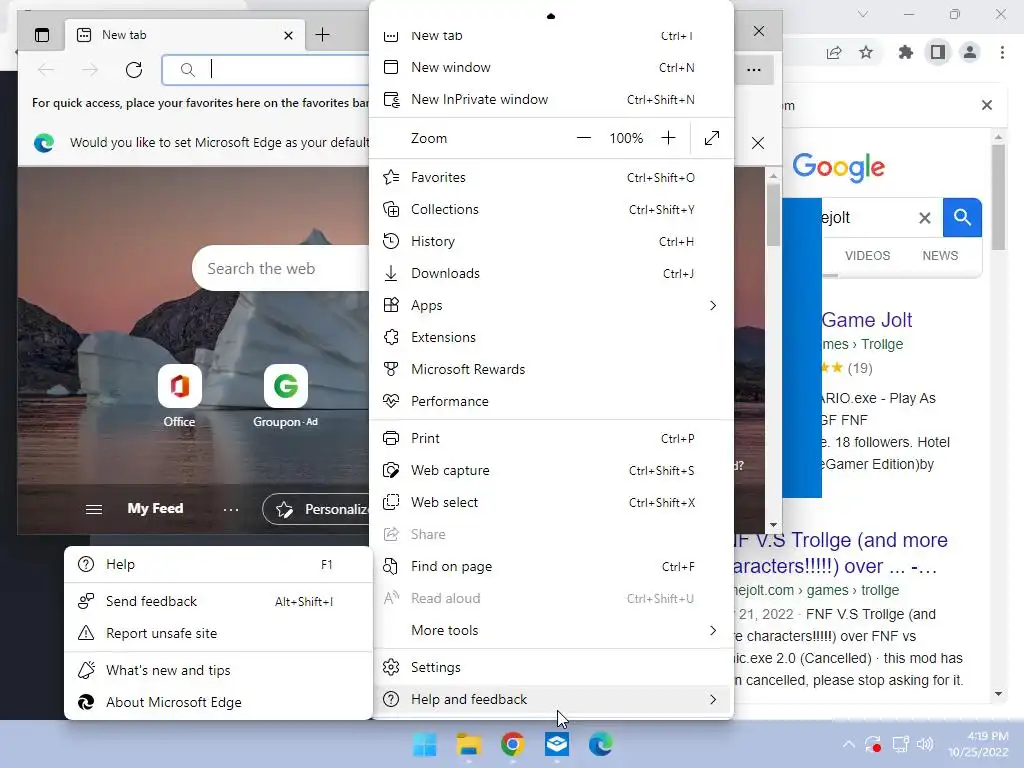Bookmark page with Chrome star icon
1024x768 pixels.
[x=866, y=52]
